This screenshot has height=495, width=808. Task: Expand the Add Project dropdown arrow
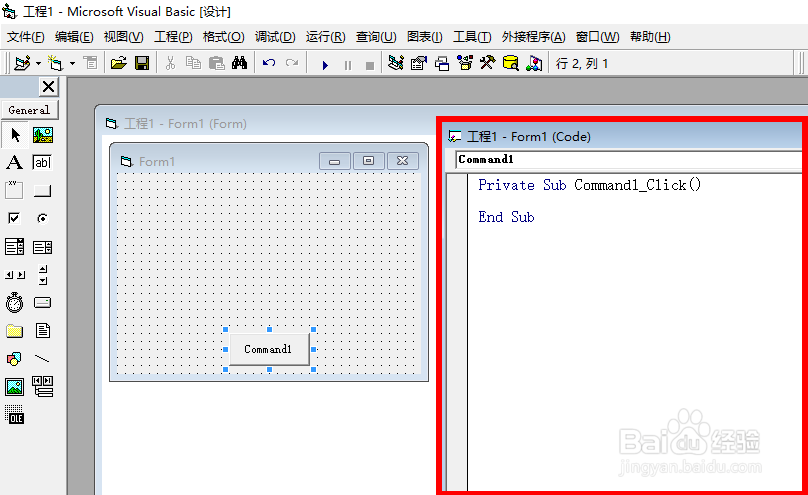click(38, 64)
